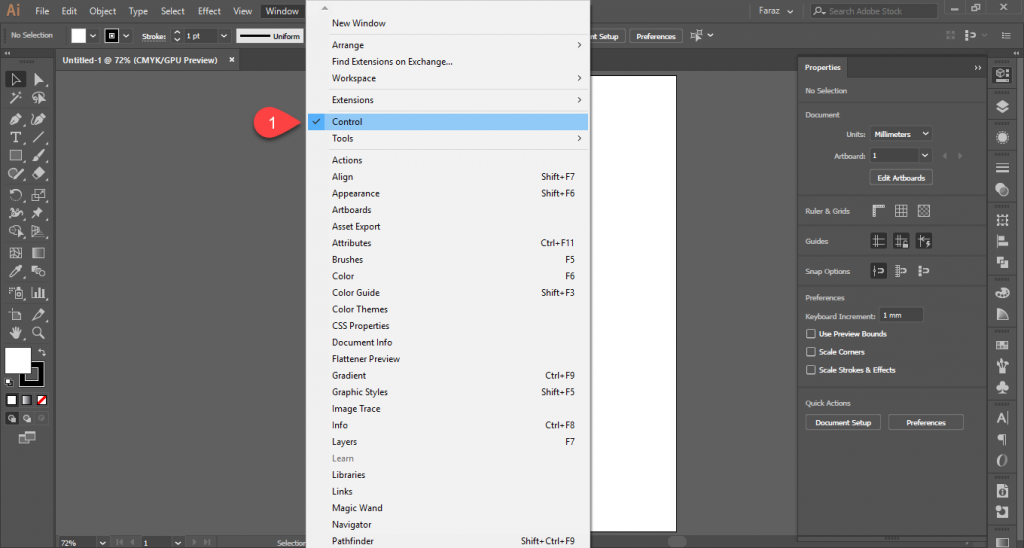Click Document Setup under Quick Actions
The width and height of the screenshot is (1024, 548).
tap(842, 423)
